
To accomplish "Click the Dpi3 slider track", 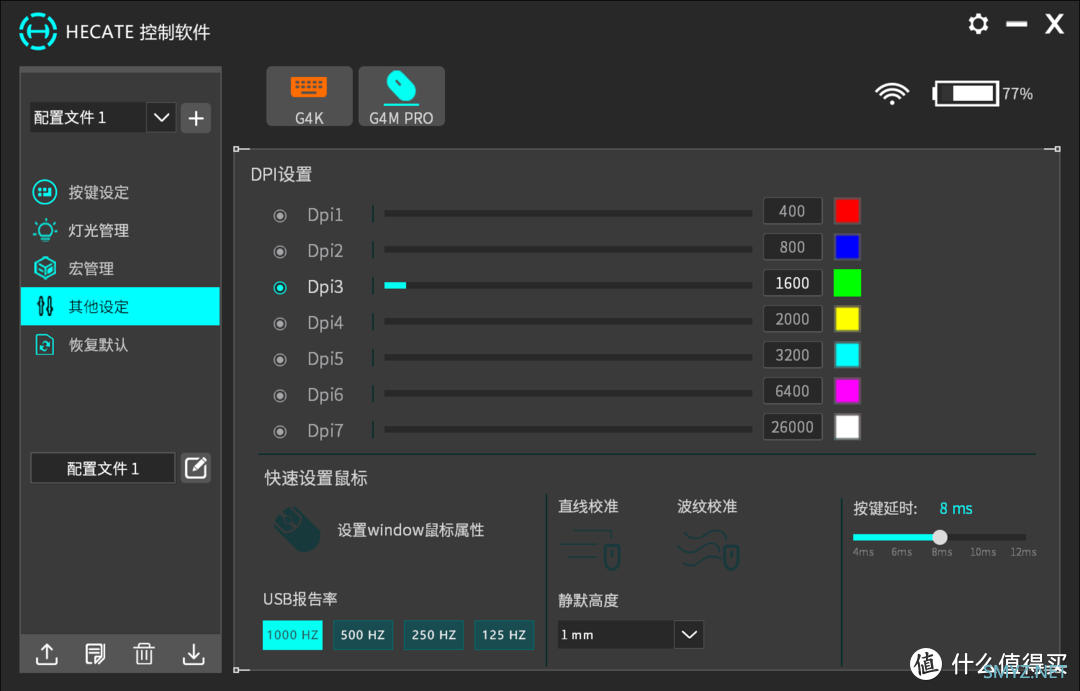I will tap(568, 285).
